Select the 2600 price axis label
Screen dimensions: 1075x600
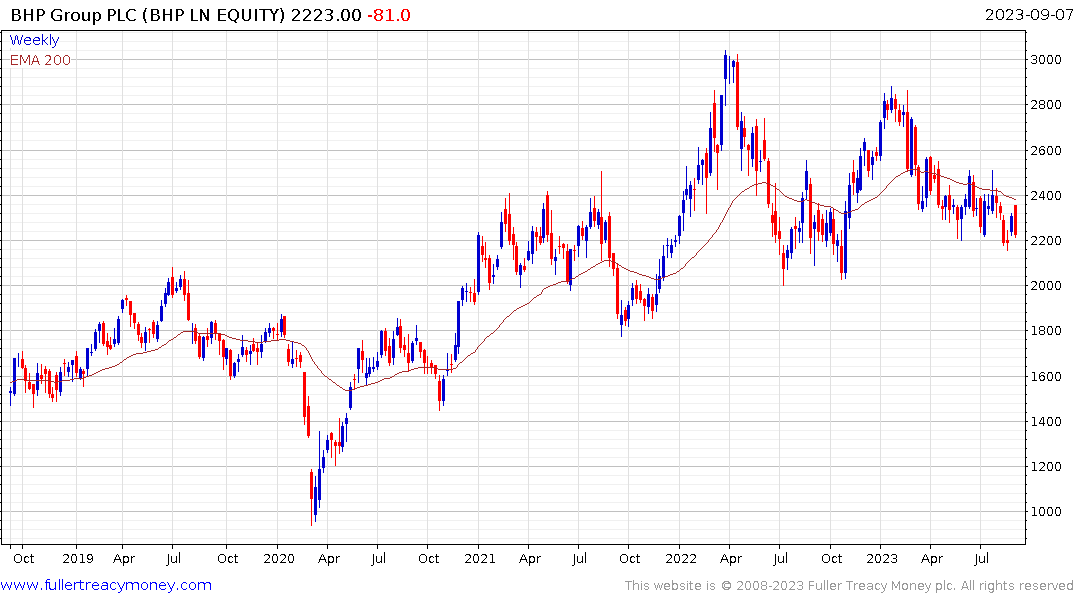coord(1046,150)
